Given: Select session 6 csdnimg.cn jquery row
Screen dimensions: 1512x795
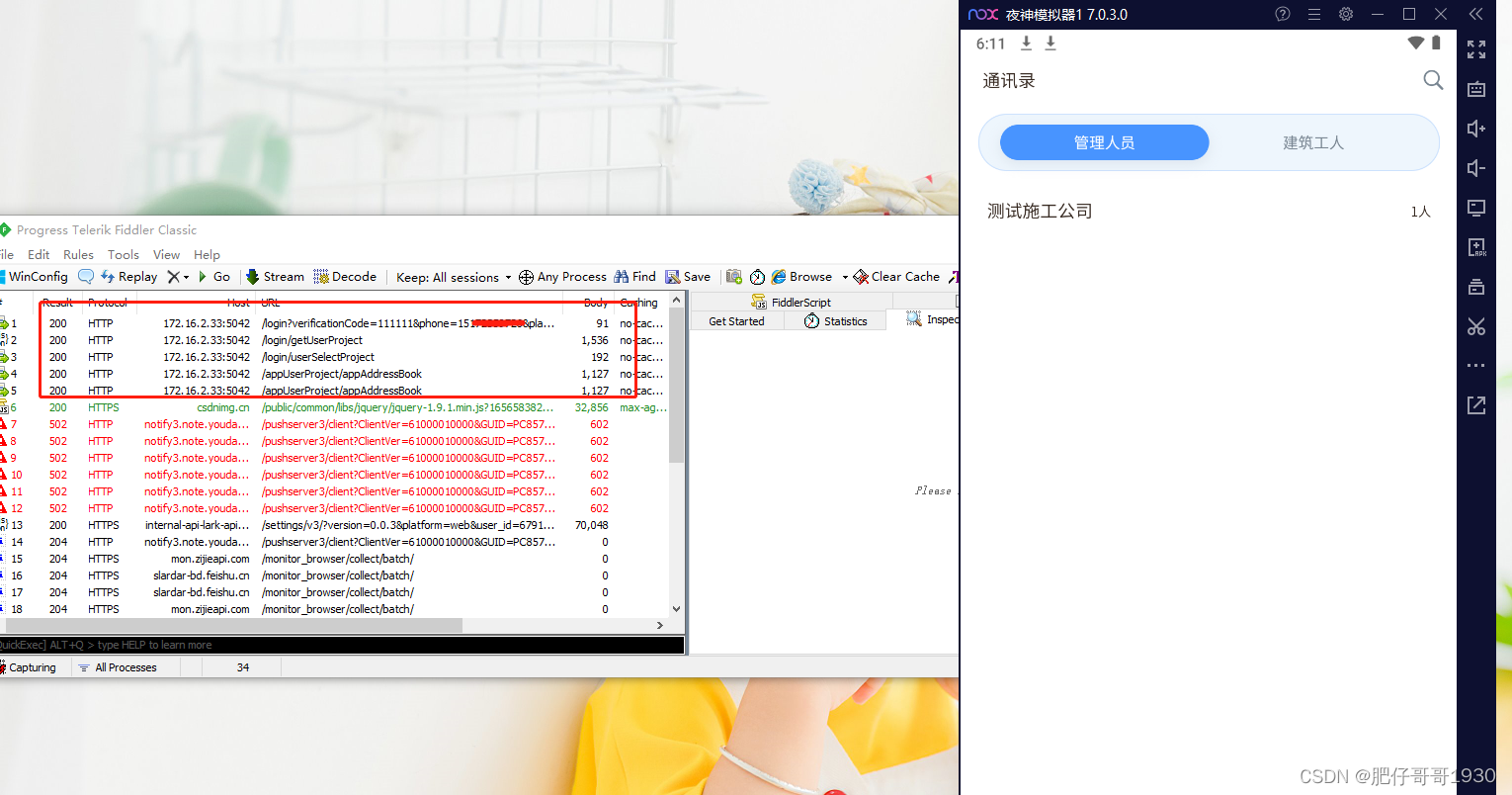Looking at the screenshot, I should coord(334,407).
